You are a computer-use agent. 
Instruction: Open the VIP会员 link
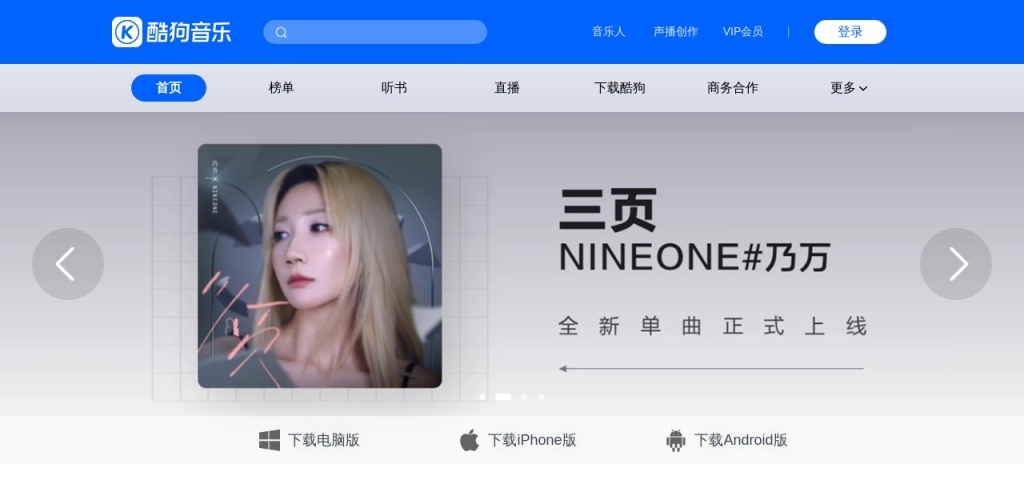743,32
